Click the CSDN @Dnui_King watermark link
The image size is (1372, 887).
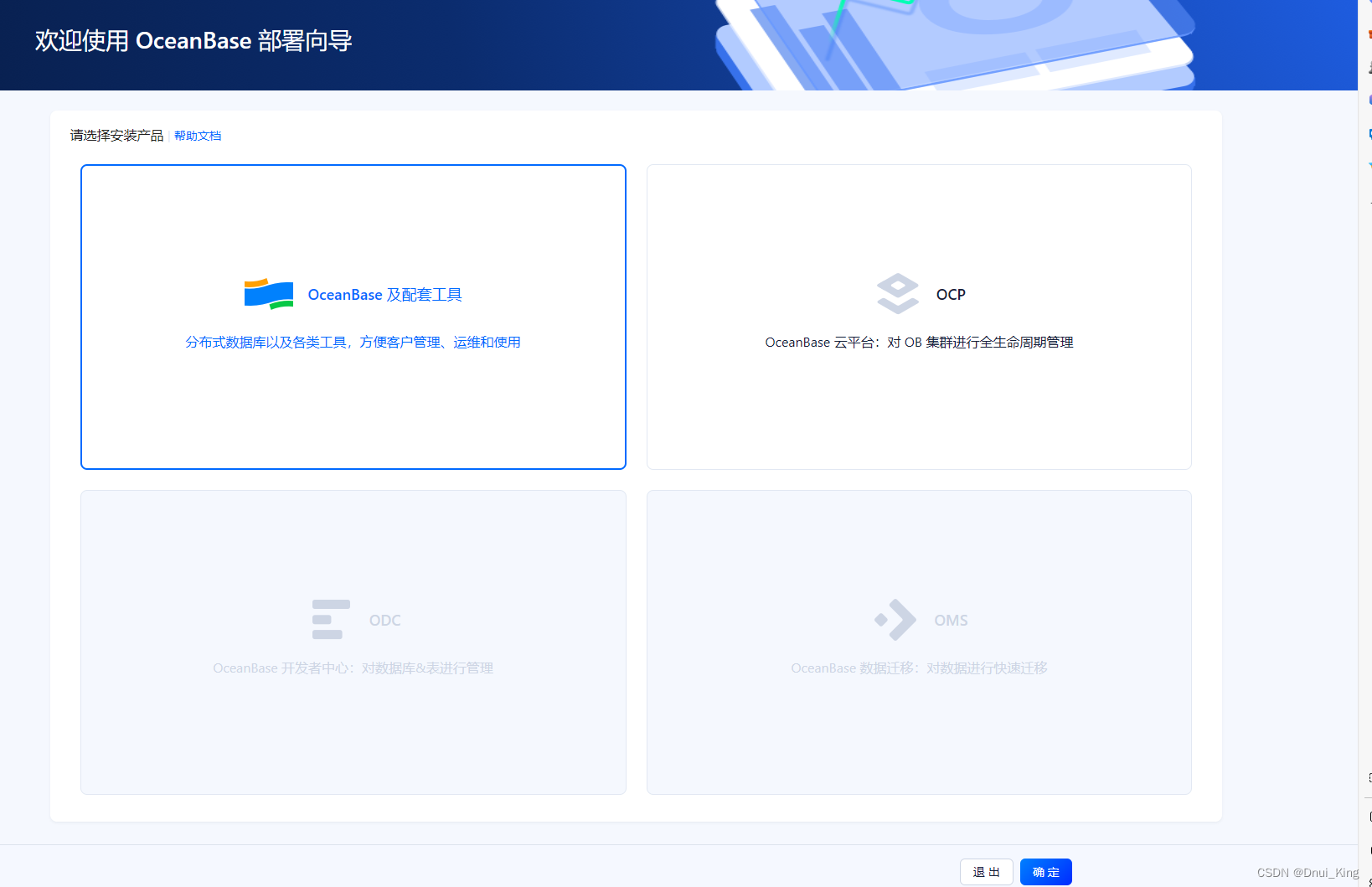[1306, 871]
